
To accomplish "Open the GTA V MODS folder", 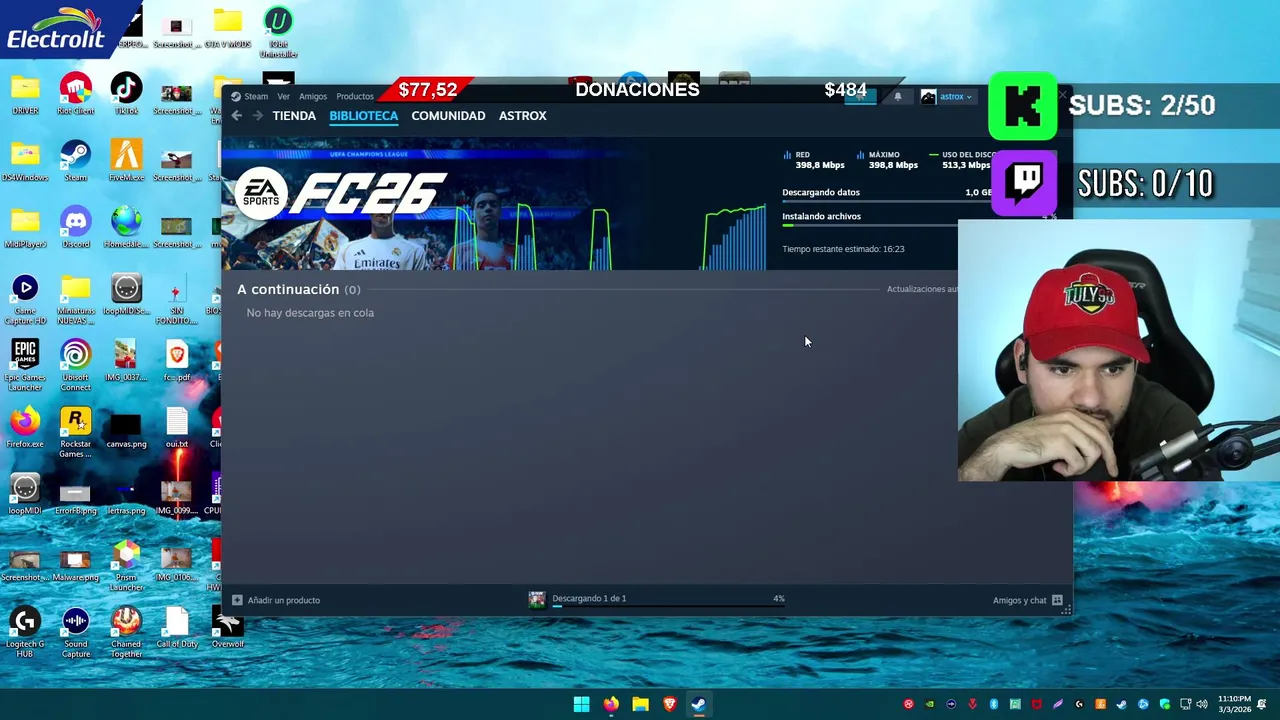I will tap(227, 27).
